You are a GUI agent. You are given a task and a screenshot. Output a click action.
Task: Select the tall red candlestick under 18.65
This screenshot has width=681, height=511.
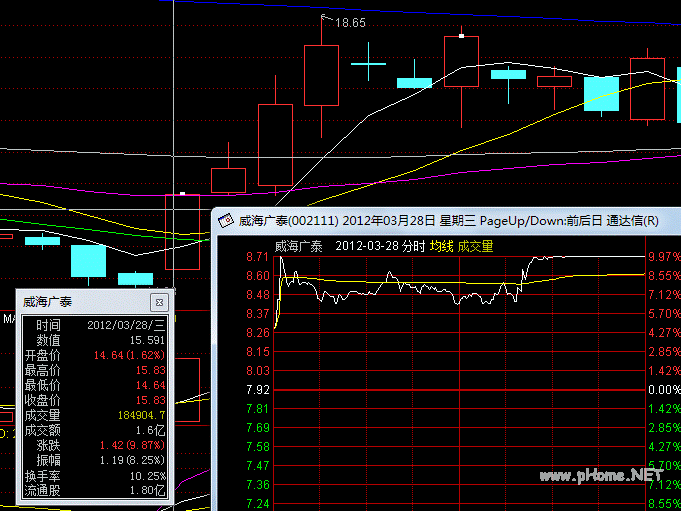tap(321, 76)
